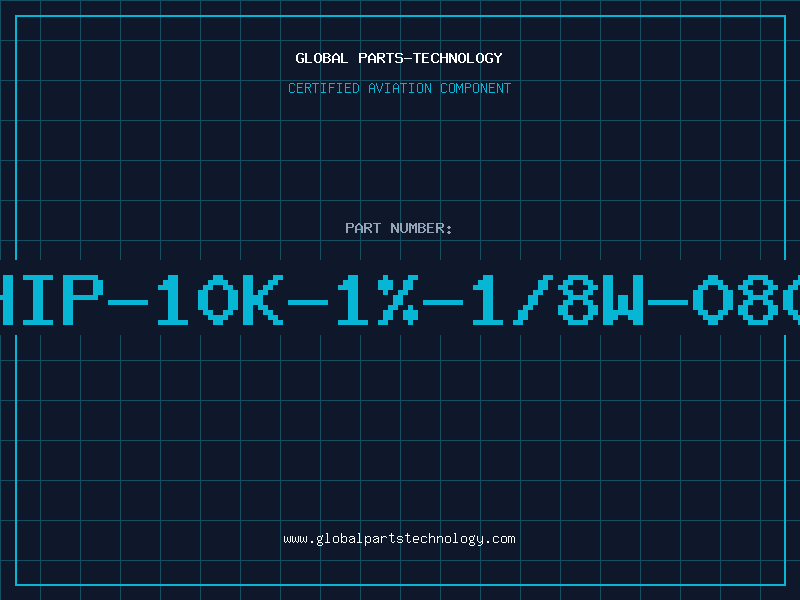Open the www.globalpartstechnology.com link
Viewport: 800px width, 600px height.
[399, 539]
